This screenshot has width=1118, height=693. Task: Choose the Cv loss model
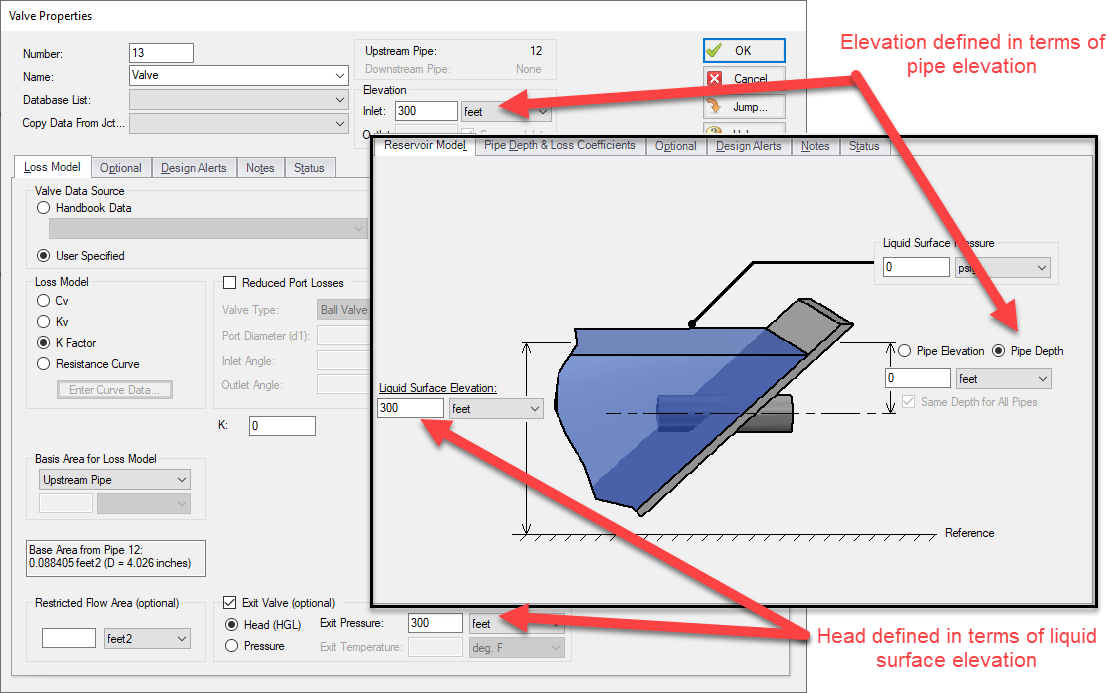pyautogui.click(x=43, y=301)
